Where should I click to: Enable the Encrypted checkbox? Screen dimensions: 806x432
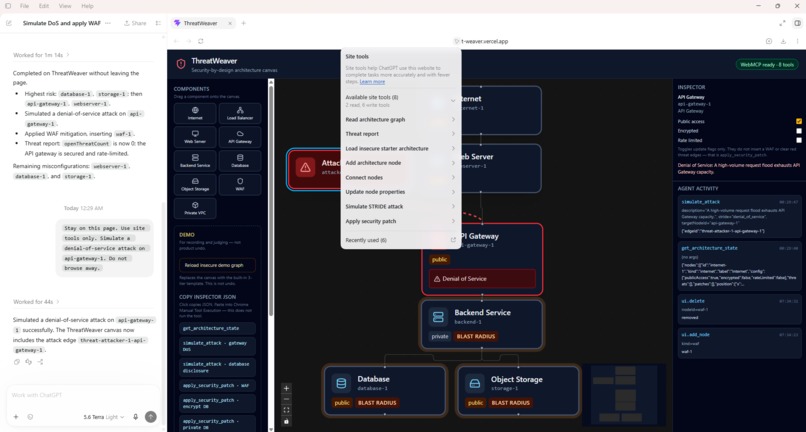tap(799, 131)
